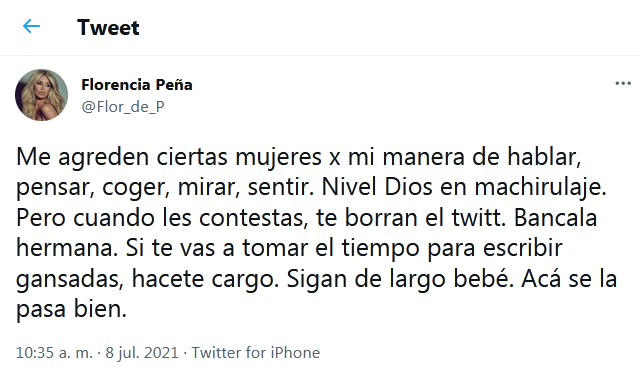Open Florencia Peña's profile picture

(42, 95)
